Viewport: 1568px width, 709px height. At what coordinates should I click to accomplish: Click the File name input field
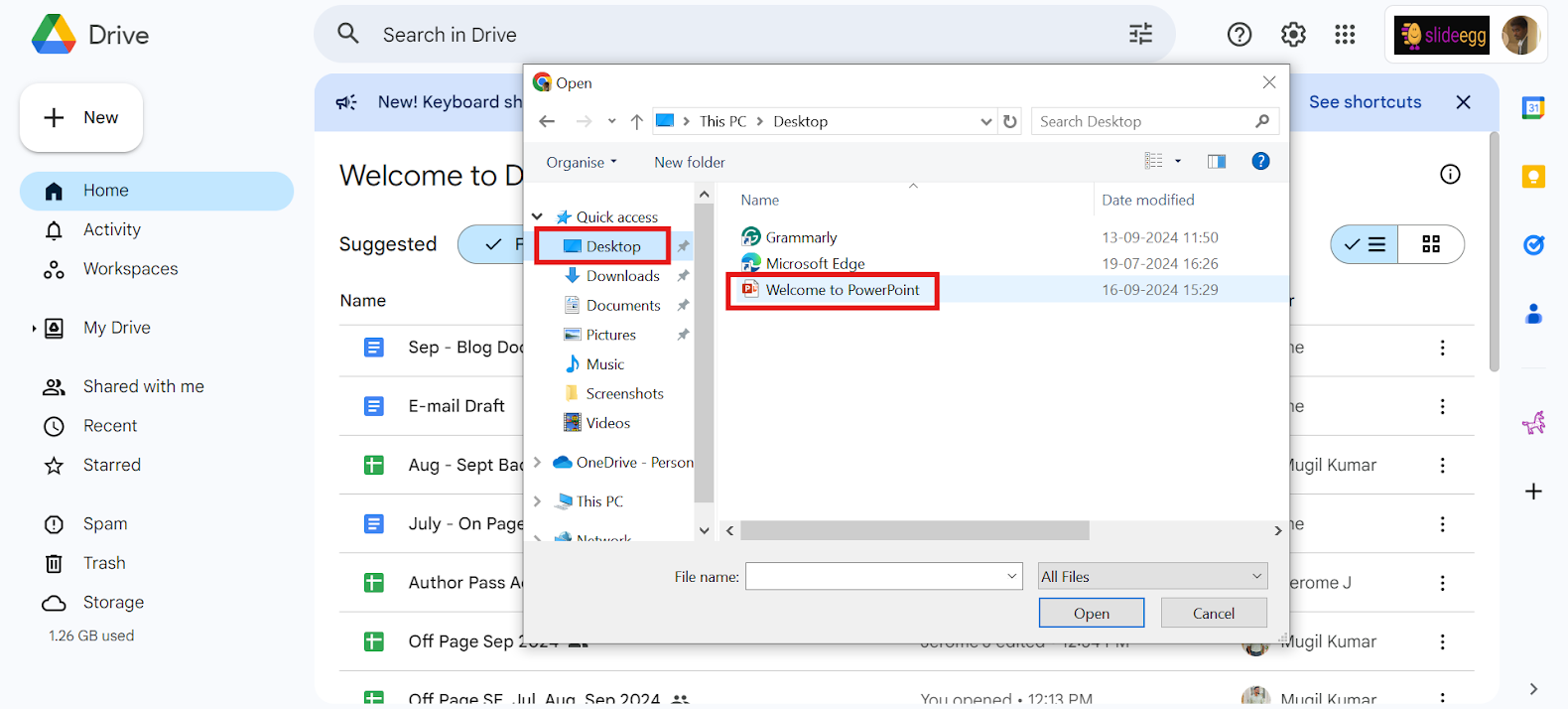[x=874, y=576]
